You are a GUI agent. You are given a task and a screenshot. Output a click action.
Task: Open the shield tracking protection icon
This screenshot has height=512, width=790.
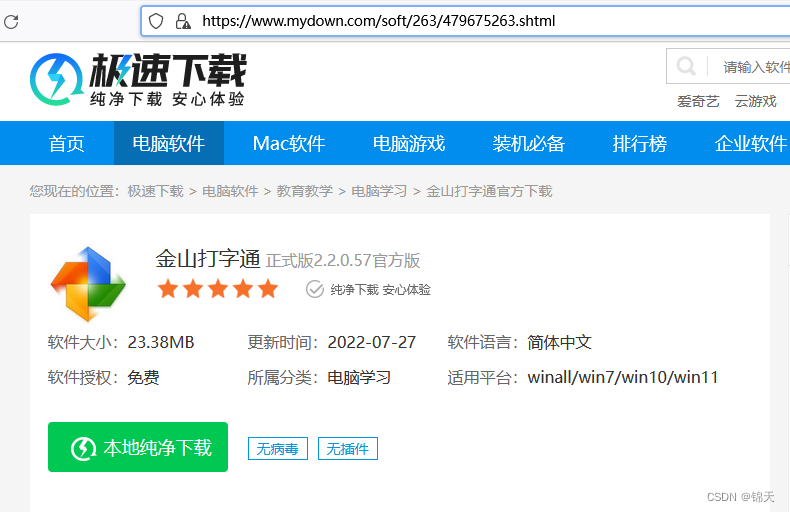(156, 21)
